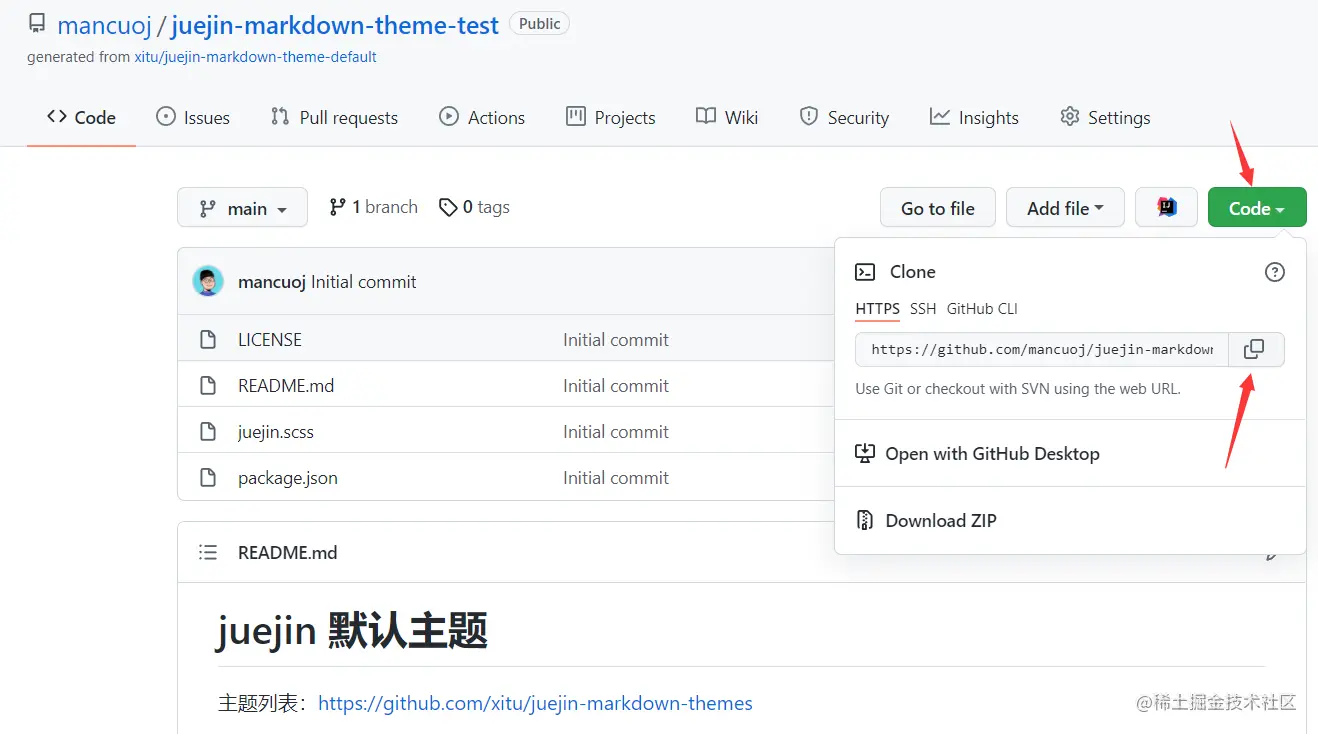
Task: Open Initial commit link on README.md row
Action: click(616, 386)
